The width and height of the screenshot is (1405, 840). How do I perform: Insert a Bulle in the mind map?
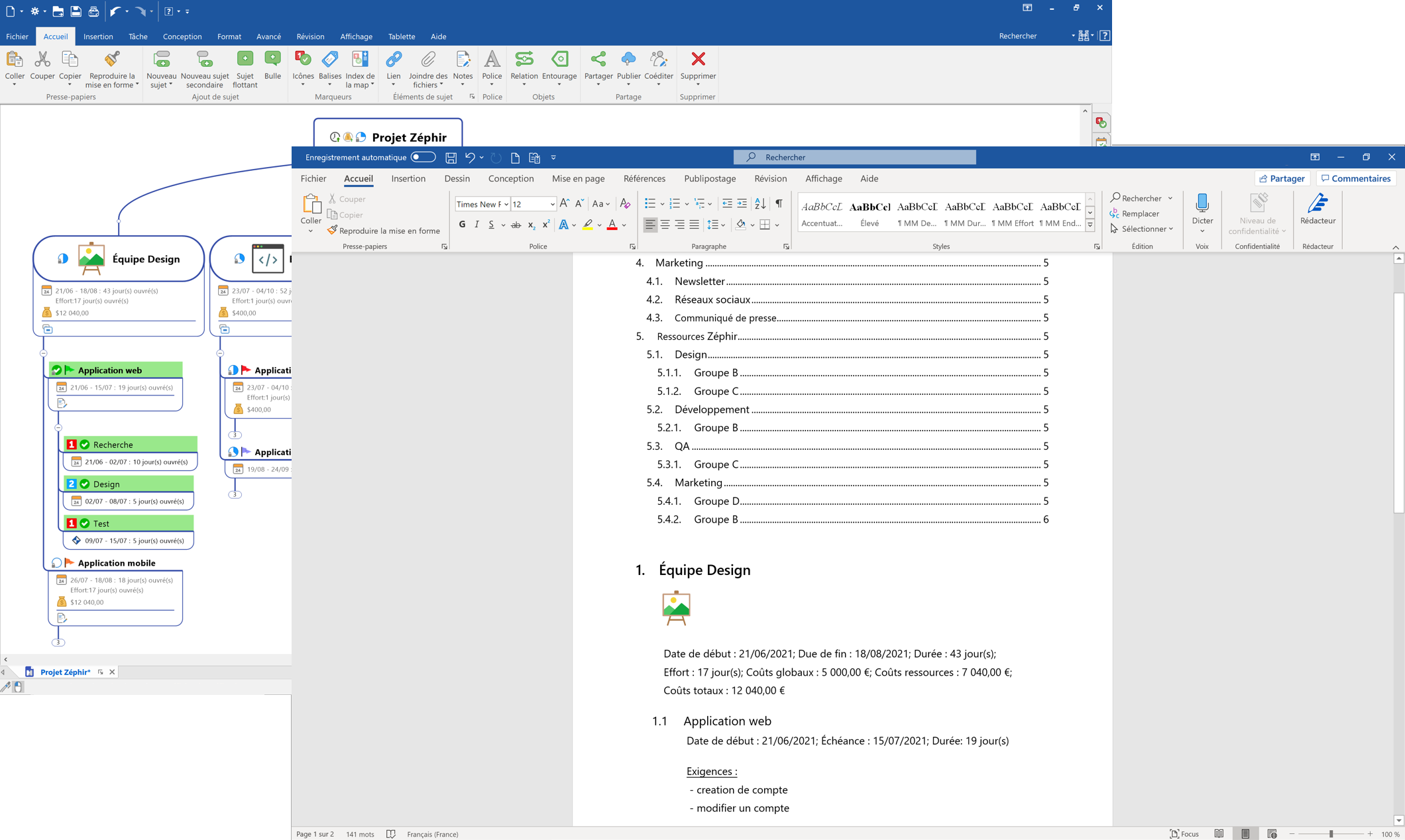pos(272,66)
